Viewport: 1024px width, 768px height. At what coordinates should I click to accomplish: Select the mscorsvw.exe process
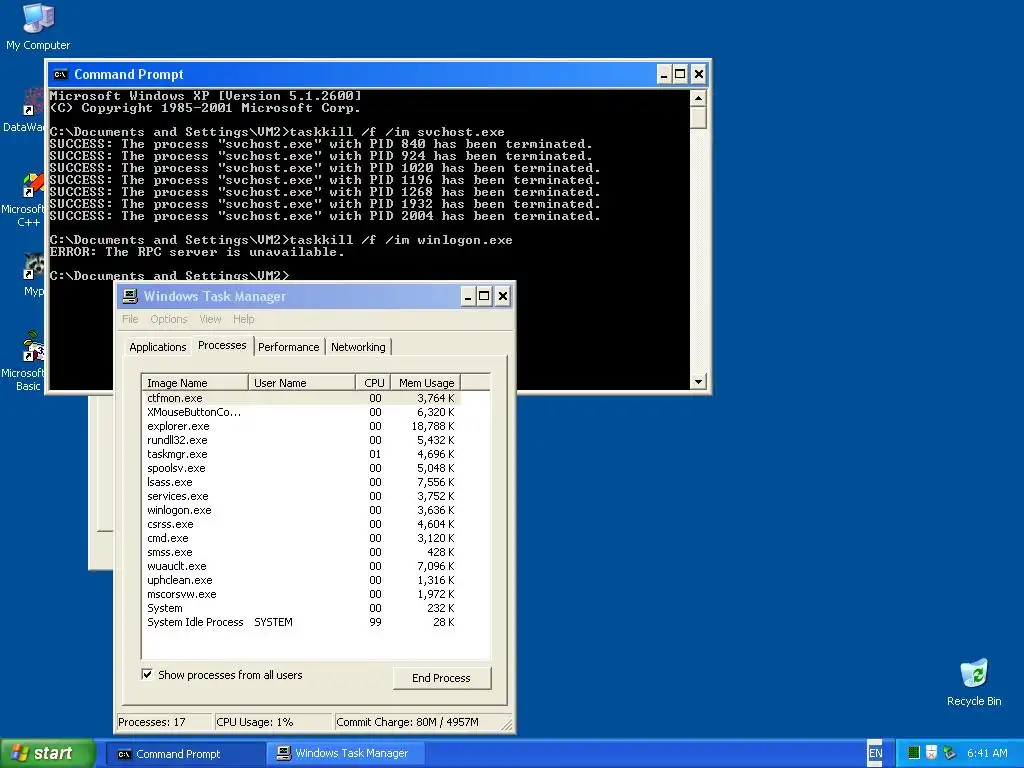click(301, 595)
